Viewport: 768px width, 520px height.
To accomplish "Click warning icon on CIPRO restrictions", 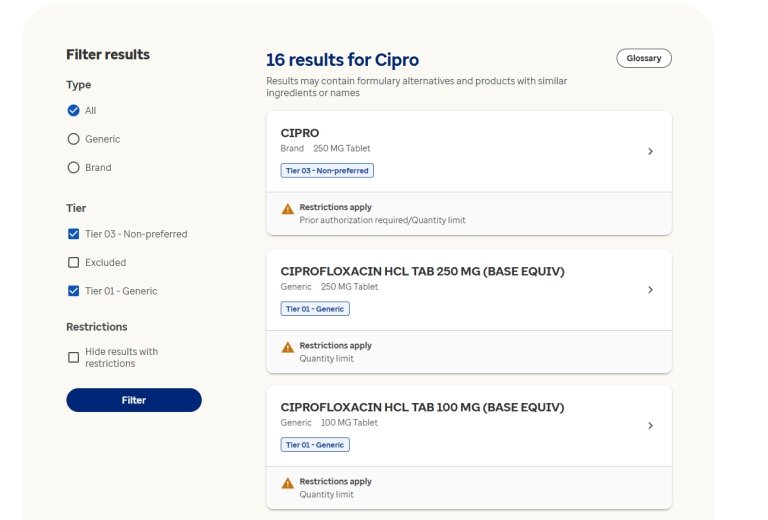I will point(288,209).
